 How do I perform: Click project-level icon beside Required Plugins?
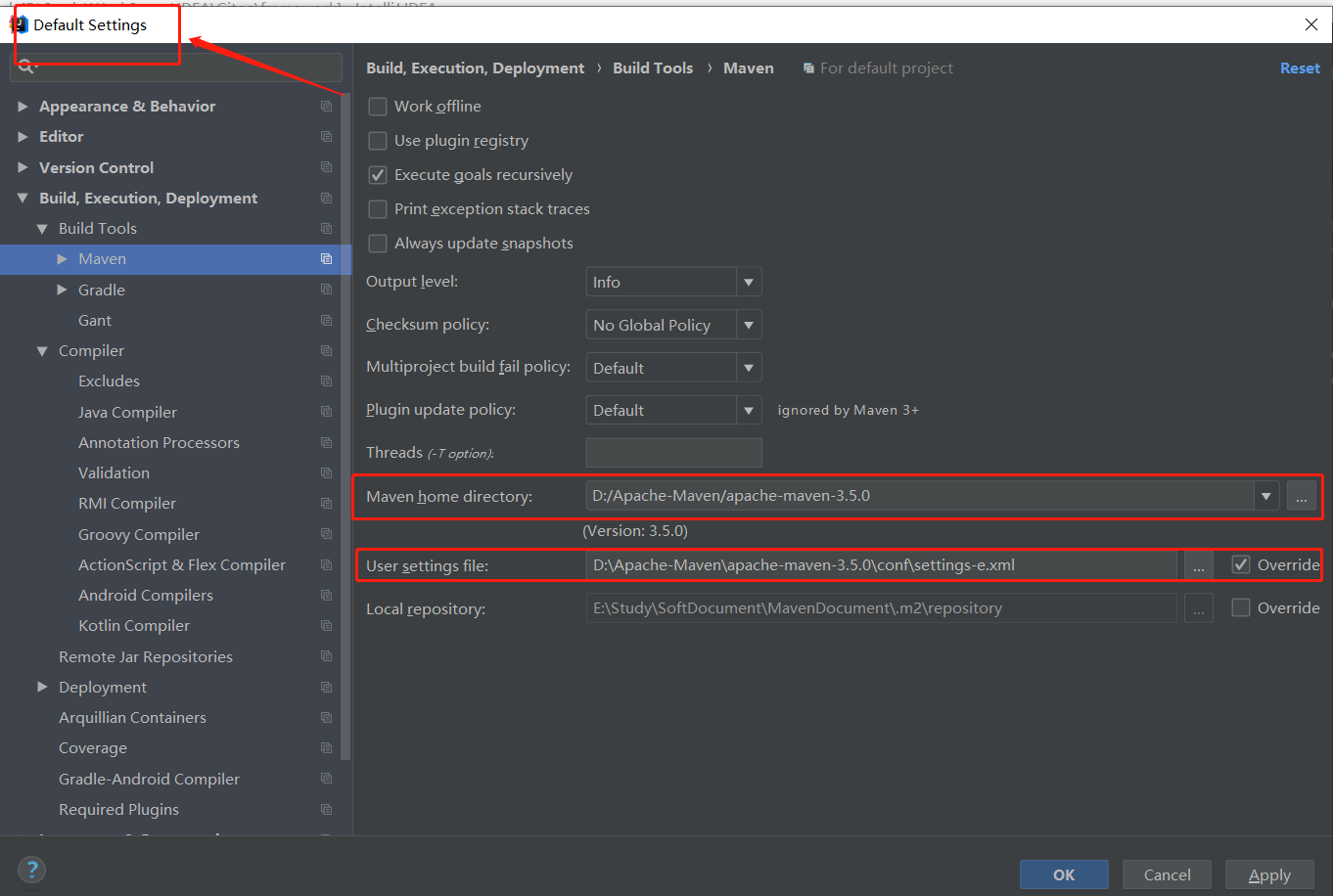click(x=327, y=809)
